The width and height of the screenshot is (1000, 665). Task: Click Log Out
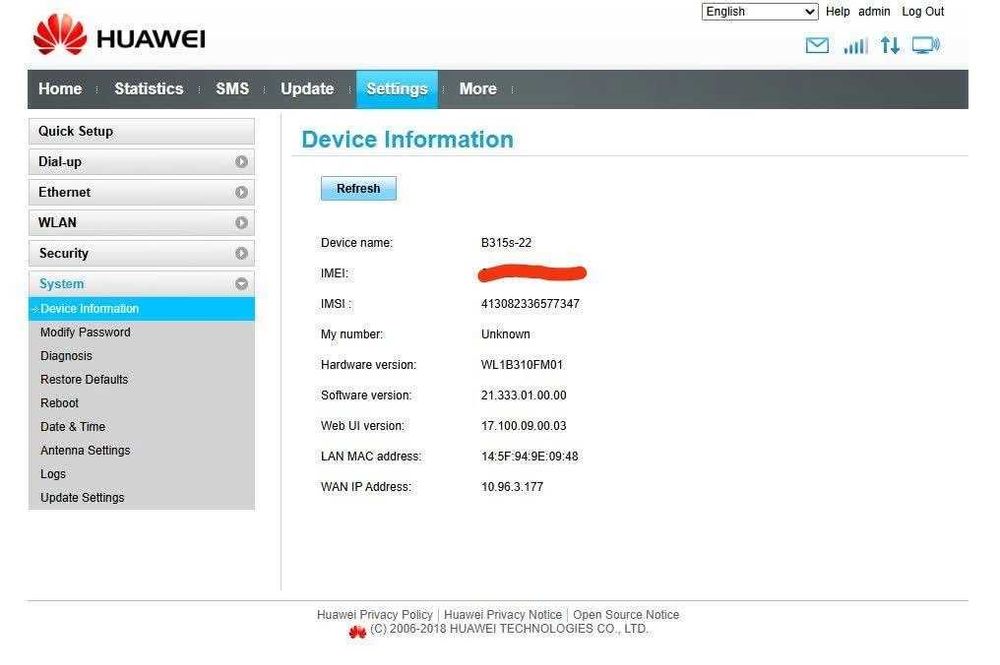[x=922, y=11]
